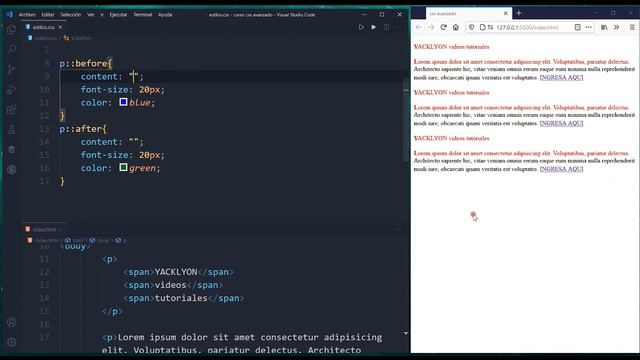
Task: Split the estilos.css editor
Action: pos(386,27)
